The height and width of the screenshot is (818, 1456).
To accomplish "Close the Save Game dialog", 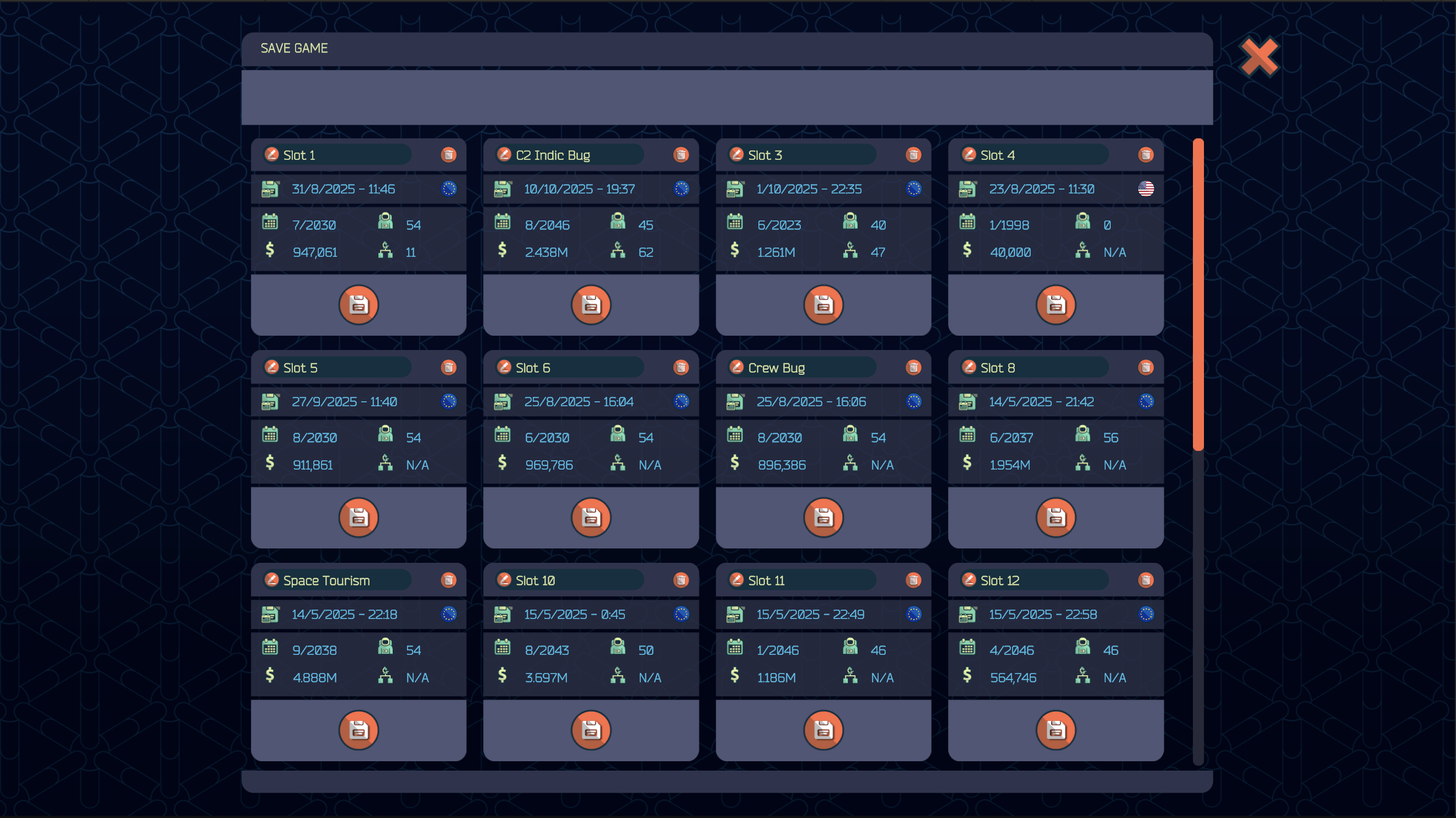I will 1259,57.
